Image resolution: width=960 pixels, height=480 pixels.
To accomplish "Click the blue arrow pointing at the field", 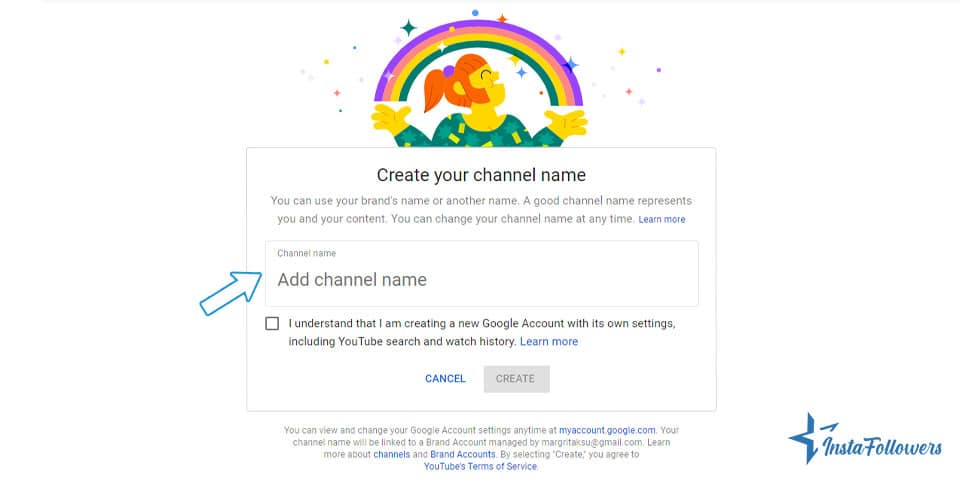I will coord(229,292).
